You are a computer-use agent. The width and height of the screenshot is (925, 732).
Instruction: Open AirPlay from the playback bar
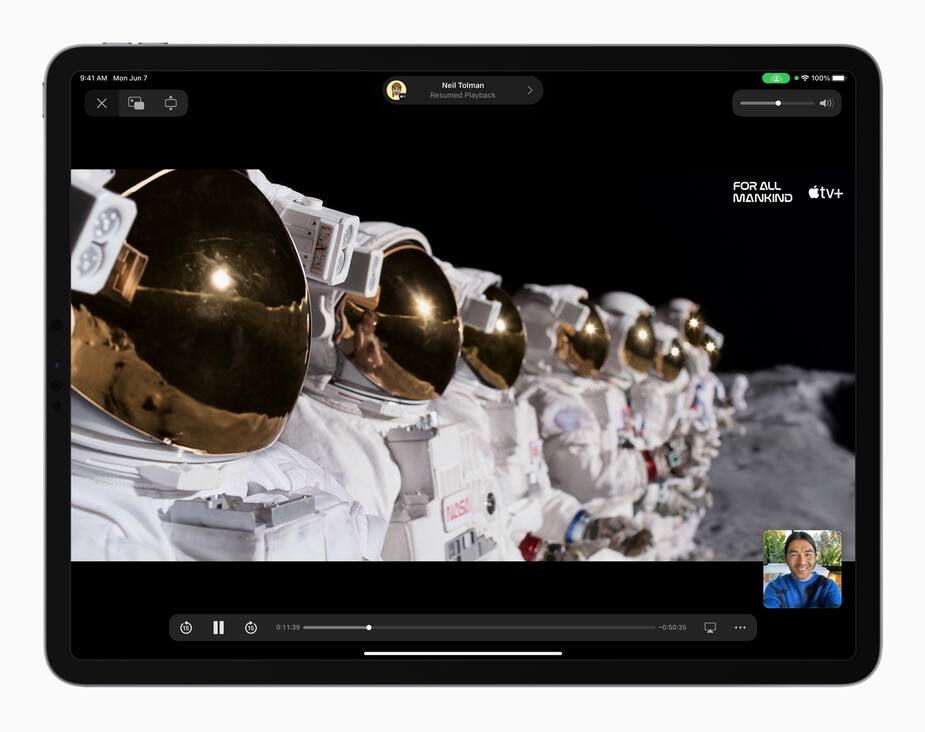tap(710, 627)
